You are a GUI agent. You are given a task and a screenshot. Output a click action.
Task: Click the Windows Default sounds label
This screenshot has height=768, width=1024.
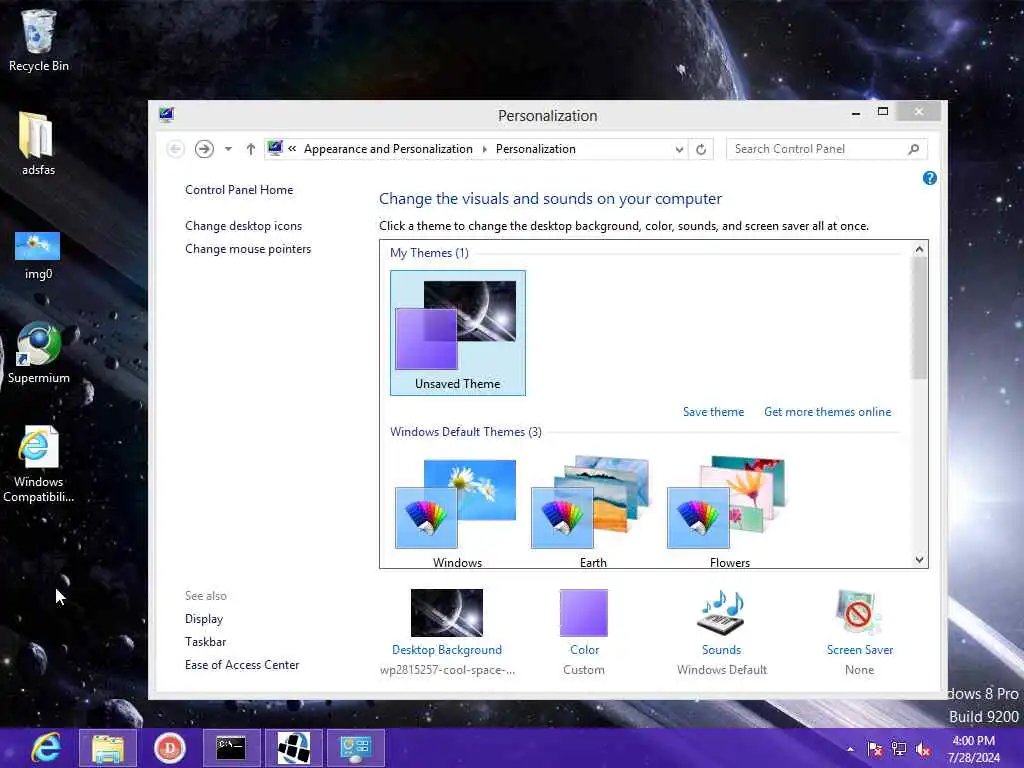click(722, 669)
